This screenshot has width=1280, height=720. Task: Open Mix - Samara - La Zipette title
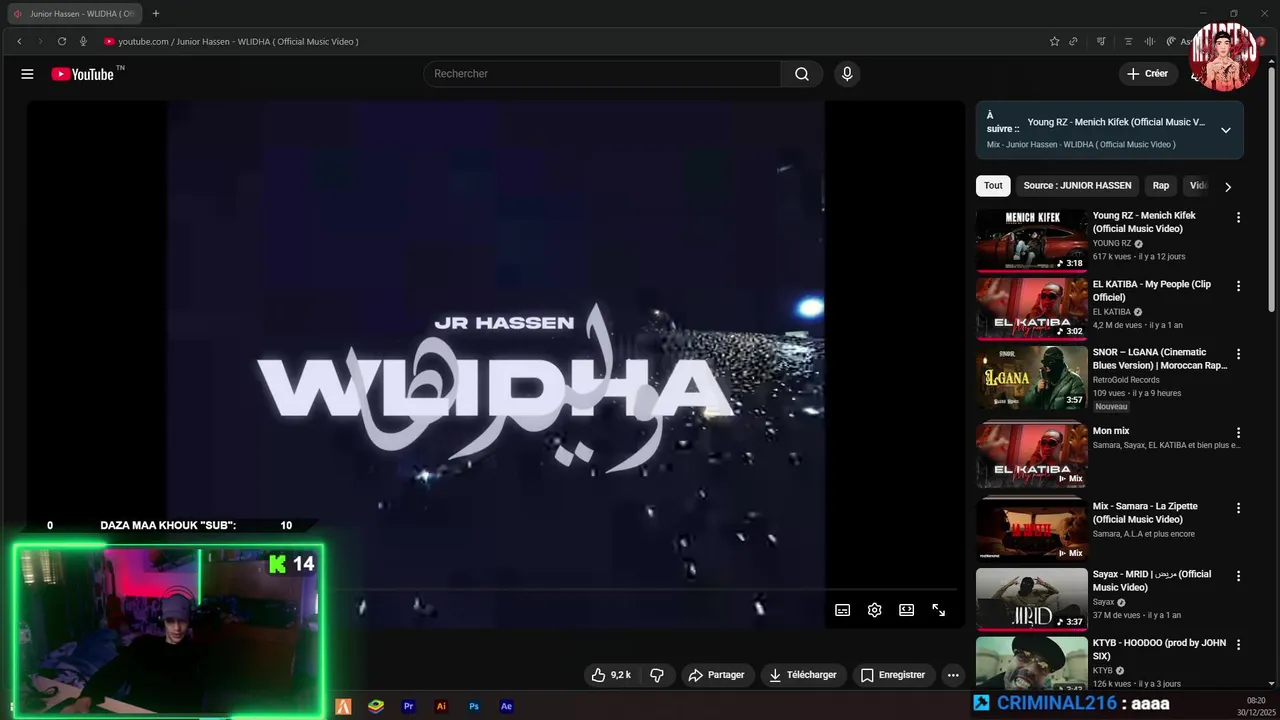(x=1145, y=512)
